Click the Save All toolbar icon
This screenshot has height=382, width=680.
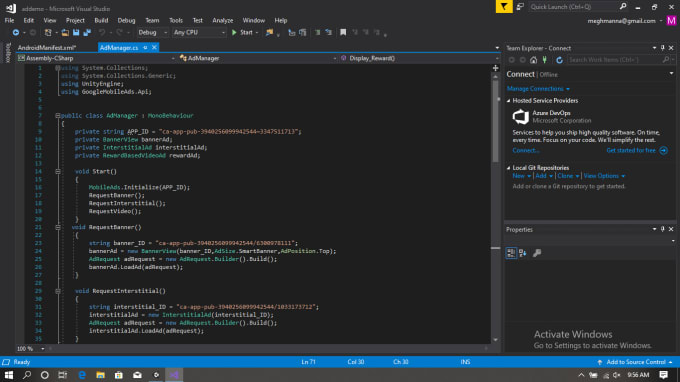(87, 33)
